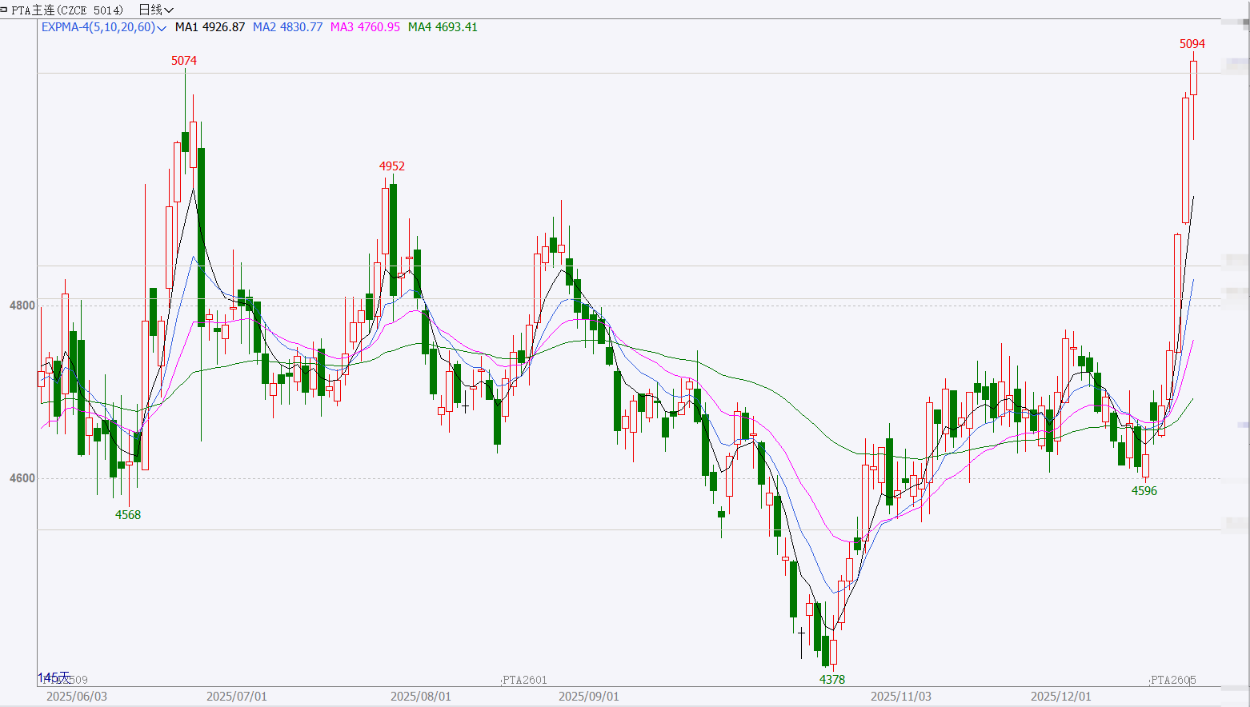1250x707 pixels.
Task: Click the 145天 day count label
Action: point(54,678)
